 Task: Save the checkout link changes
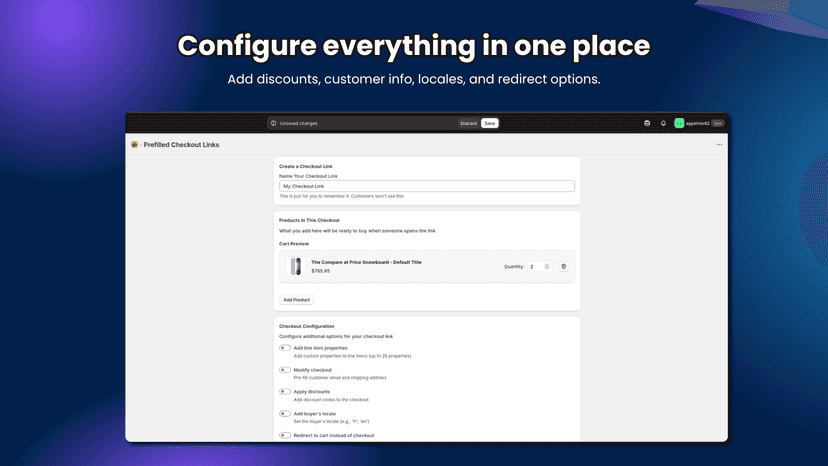point(490,123)
